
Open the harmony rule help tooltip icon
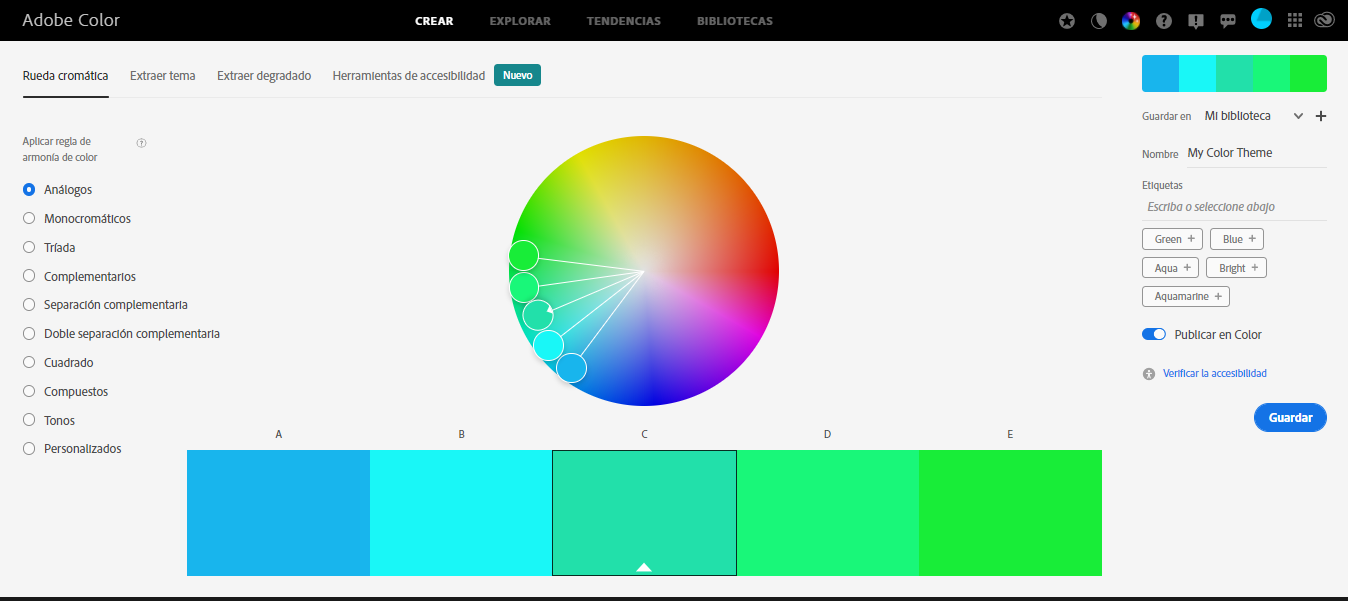pyautogui.click(x=141, y=143)
